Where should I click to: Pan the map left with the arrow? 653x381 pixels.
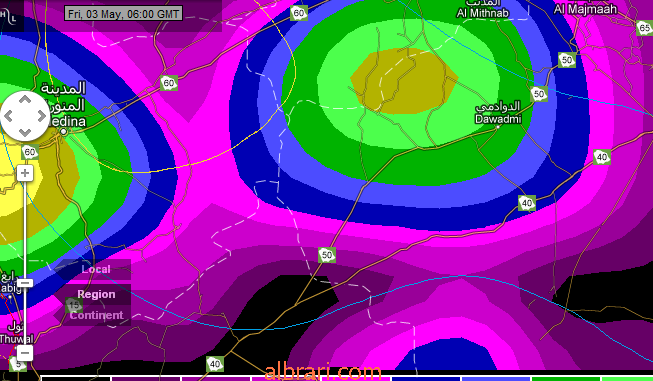pos(8,116)
